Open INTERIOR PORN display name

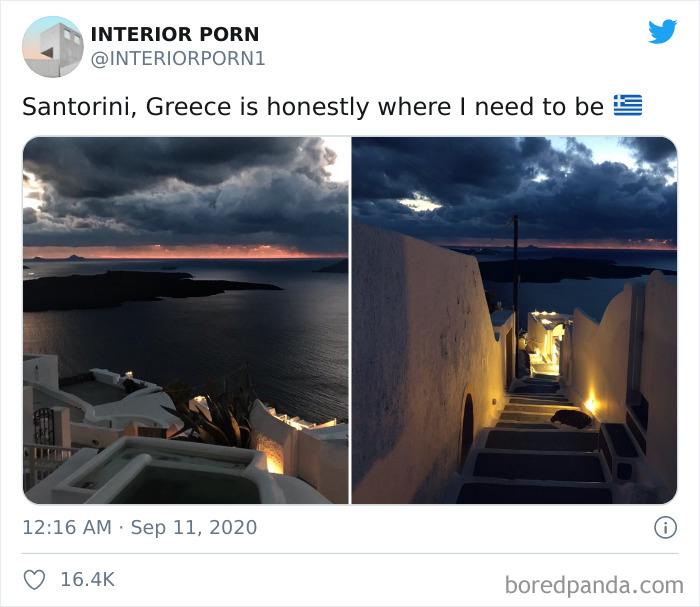[x=175, y=34]
